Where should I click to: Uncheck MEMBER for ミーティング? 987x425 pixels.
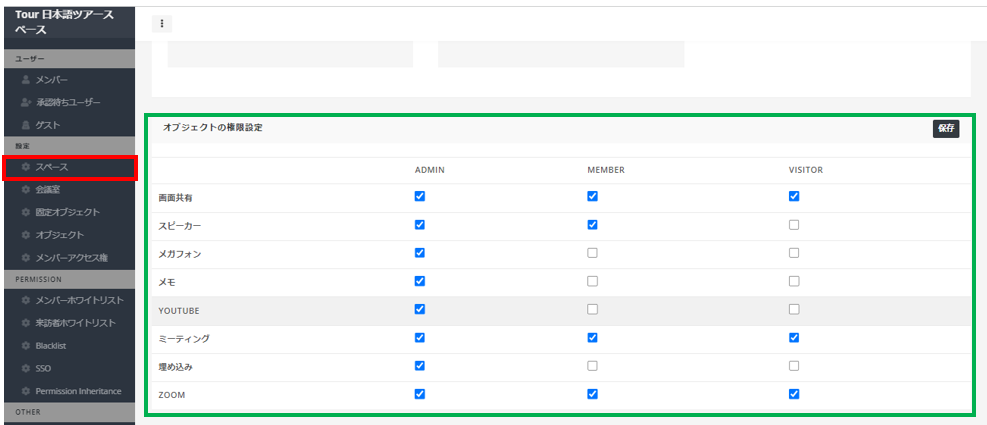click(x=592, y=337)
